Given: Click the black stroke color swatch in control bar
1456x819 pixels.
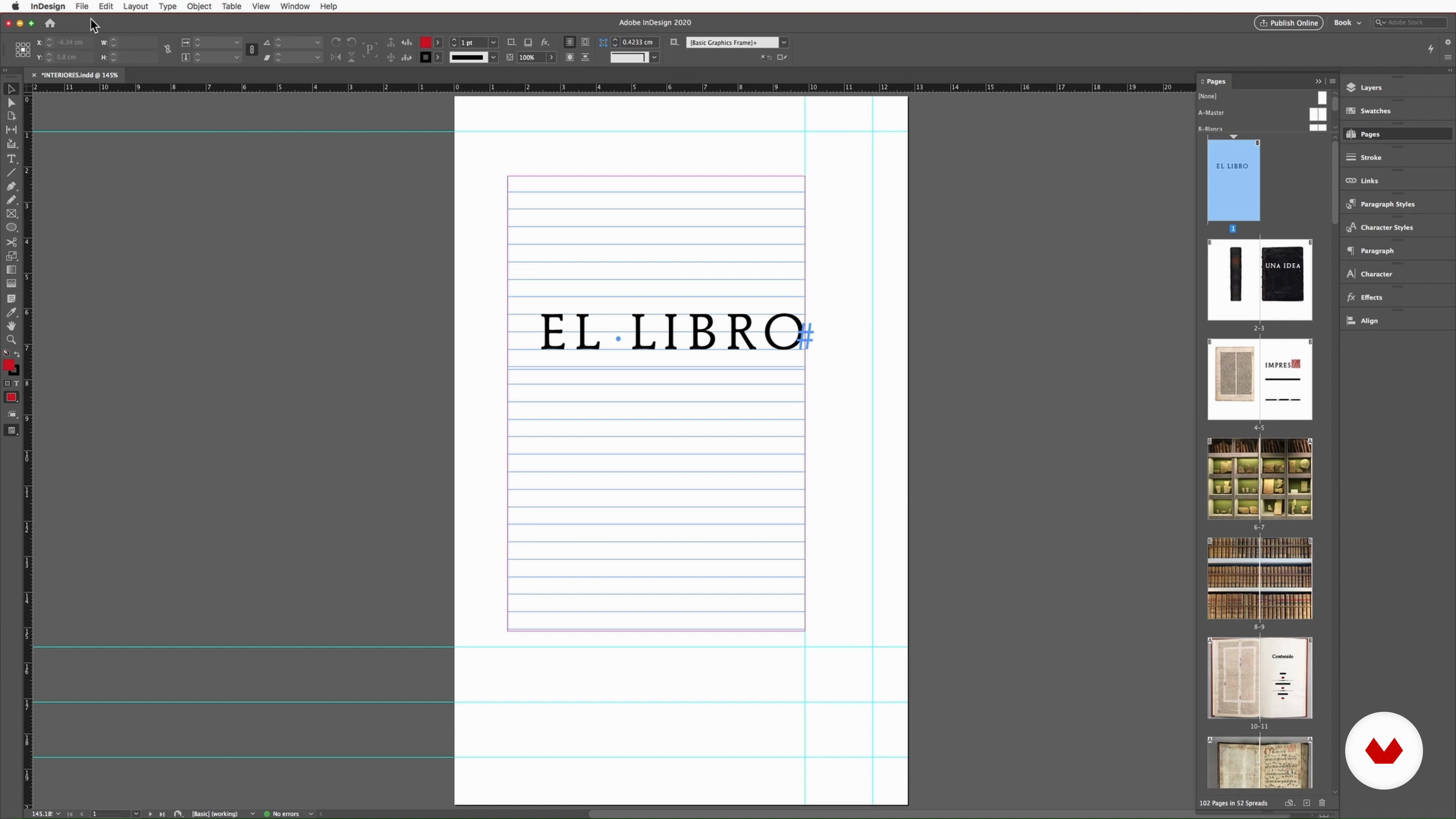Looking at the screenshot, I should coord(425,57).
